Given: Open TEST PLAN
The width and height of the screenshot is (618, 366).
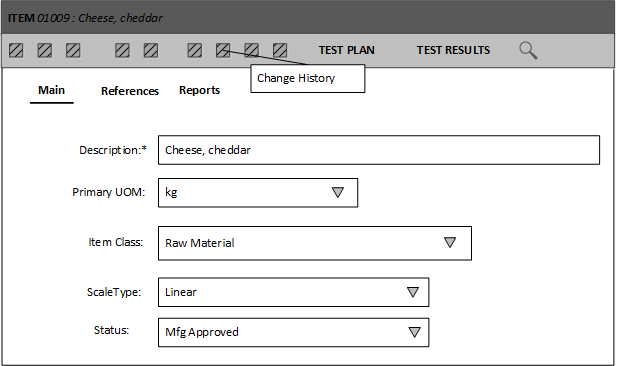Looking at the screenshot, I should click(346, 50).
